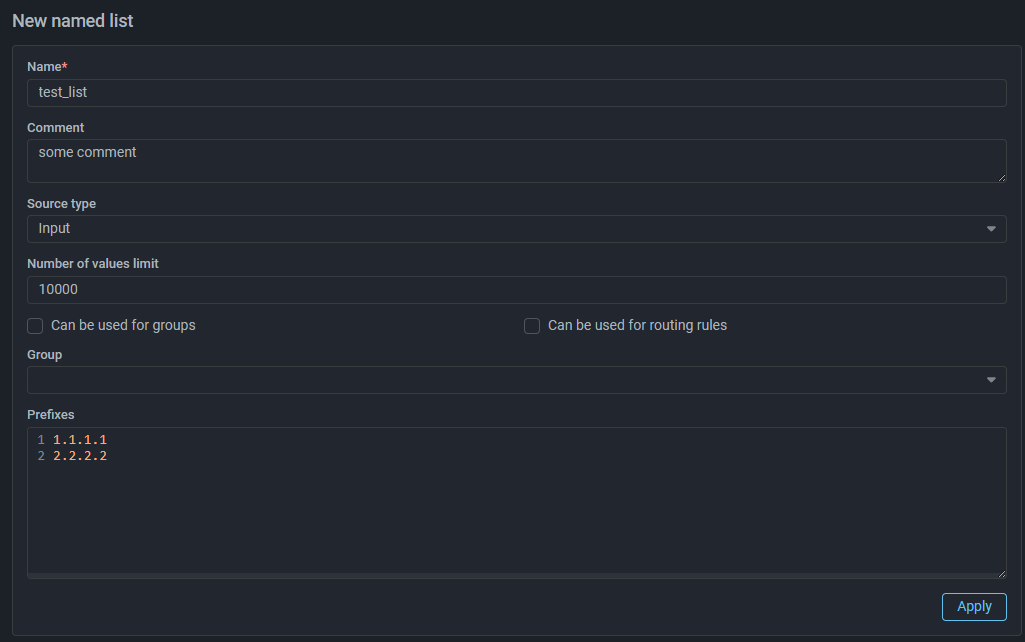Open the Source type select showing Input
The width and height of the screenshot is (1025, 642).
point(500,229)
